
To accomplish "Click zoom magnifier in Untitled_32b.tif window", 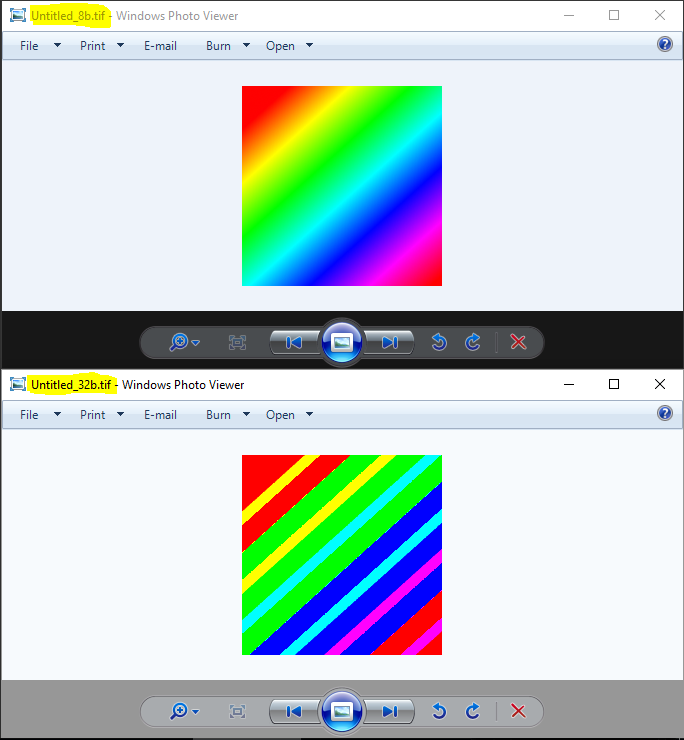I will [x=179, y=711].
